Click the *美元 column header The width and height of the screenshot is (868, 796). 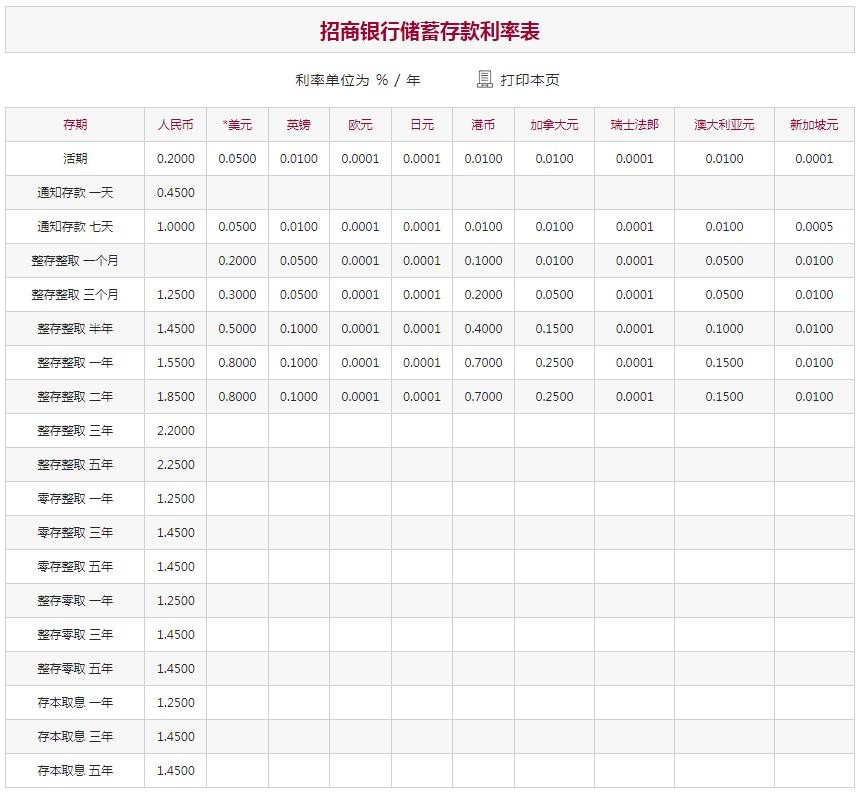point(237,125)
